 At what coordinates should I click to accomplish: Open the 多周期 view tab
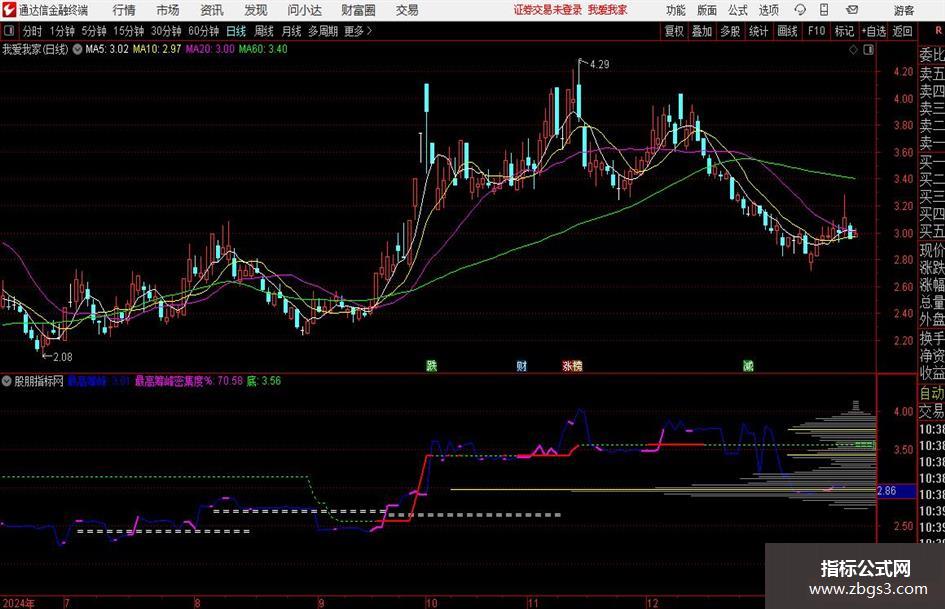(323, 31)
